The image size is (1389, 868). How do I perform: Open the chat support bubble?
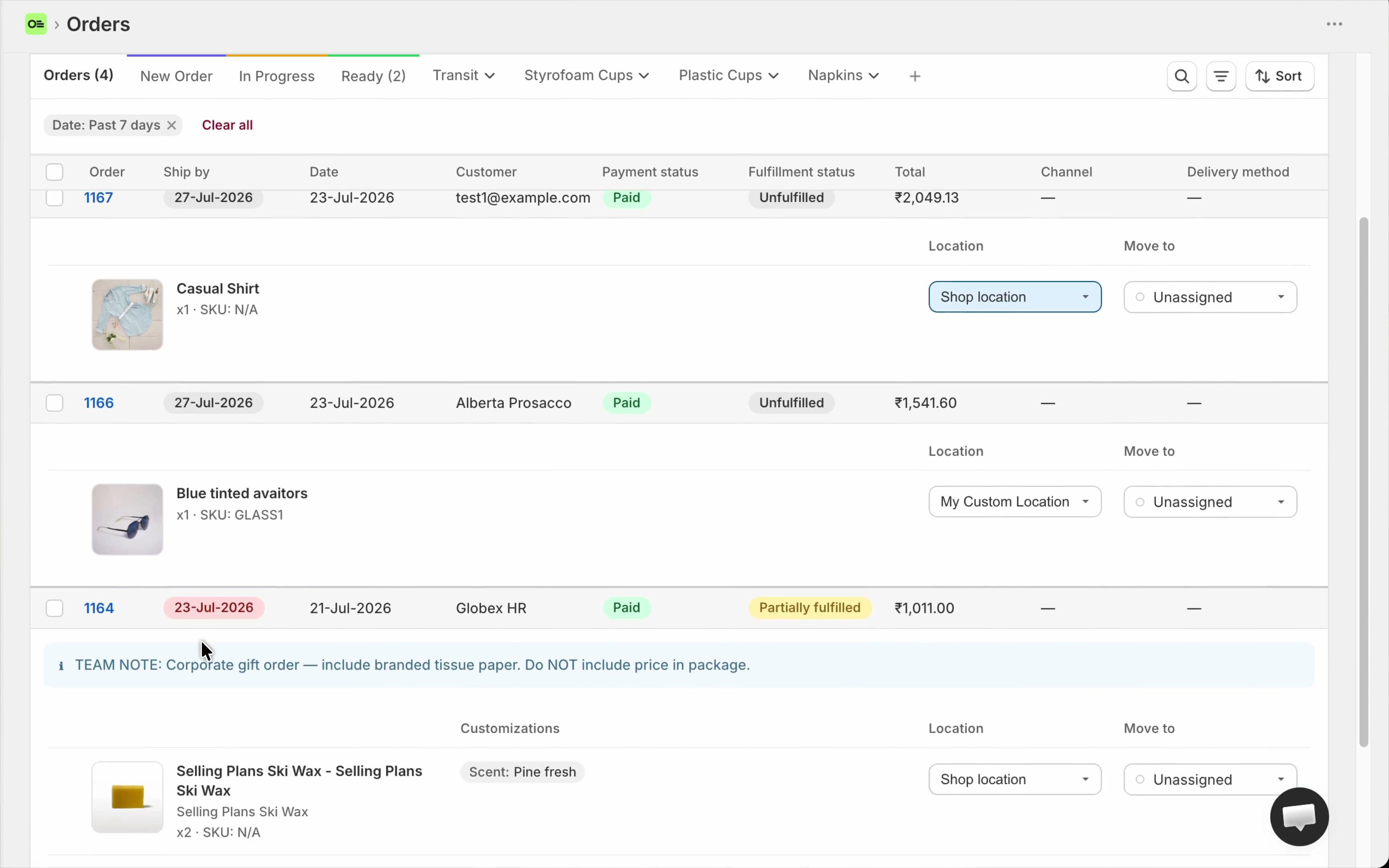tap(1299, 816)
